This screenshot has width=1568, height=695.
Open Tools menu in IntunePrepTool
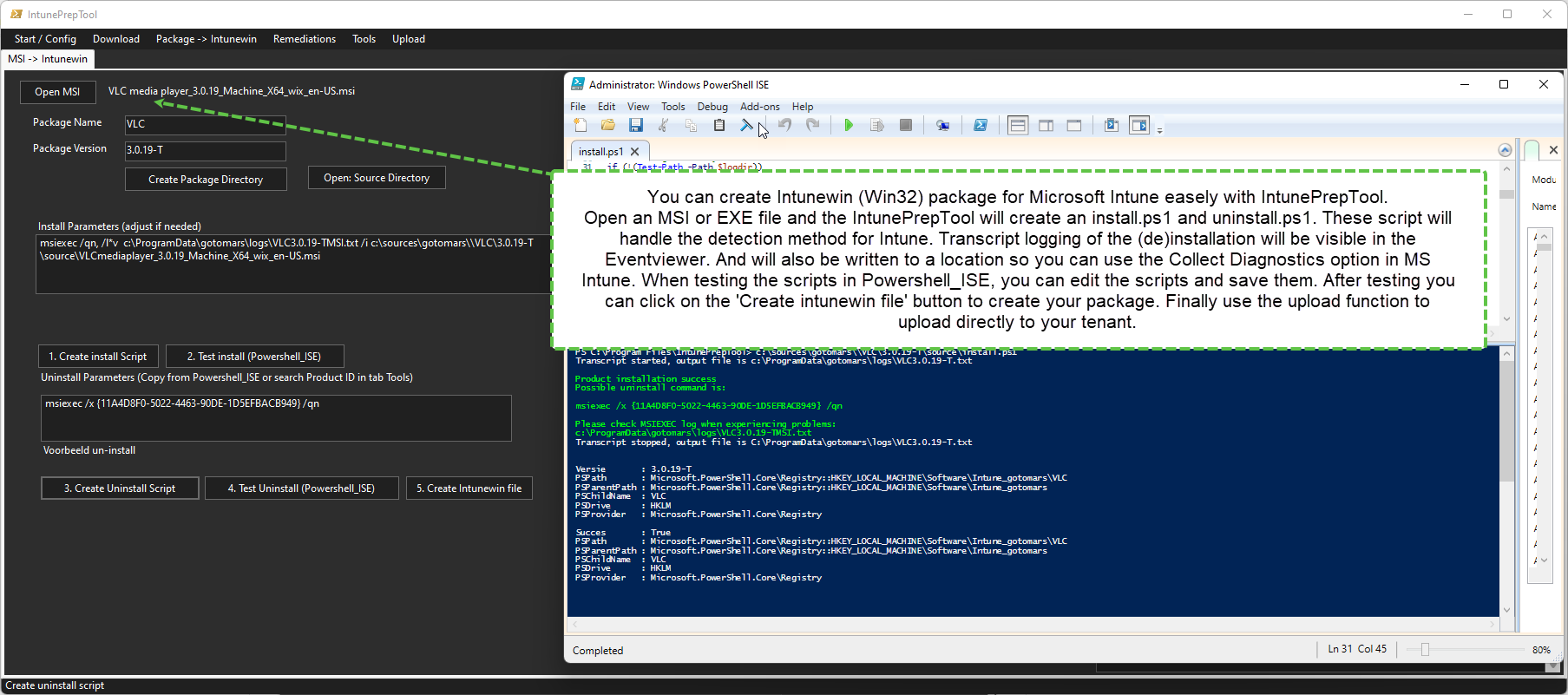[x=364, y=39]
